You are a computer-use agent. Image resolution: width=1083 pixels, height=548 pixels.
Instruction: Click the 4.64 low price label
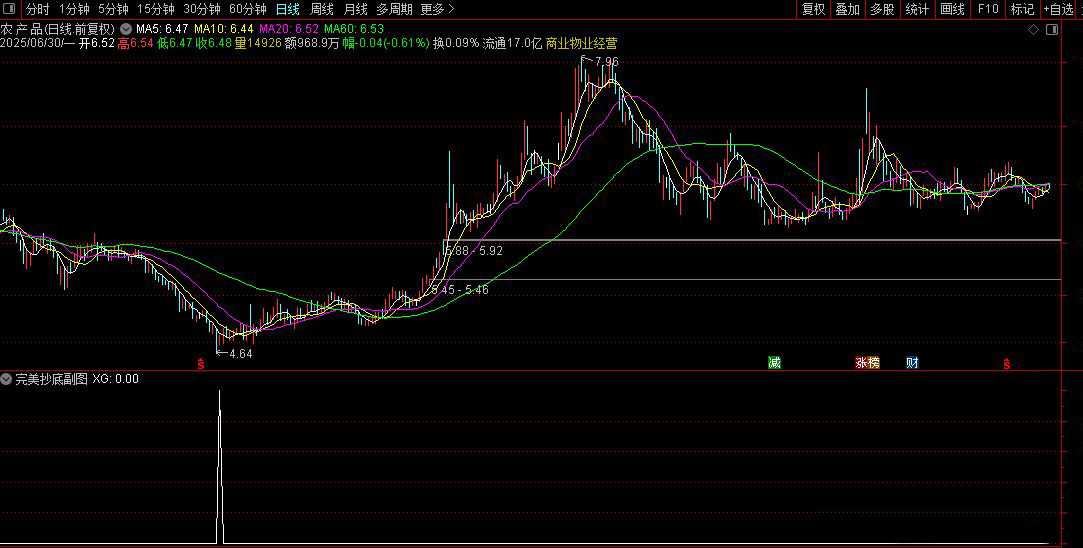(x=240, y=353)
